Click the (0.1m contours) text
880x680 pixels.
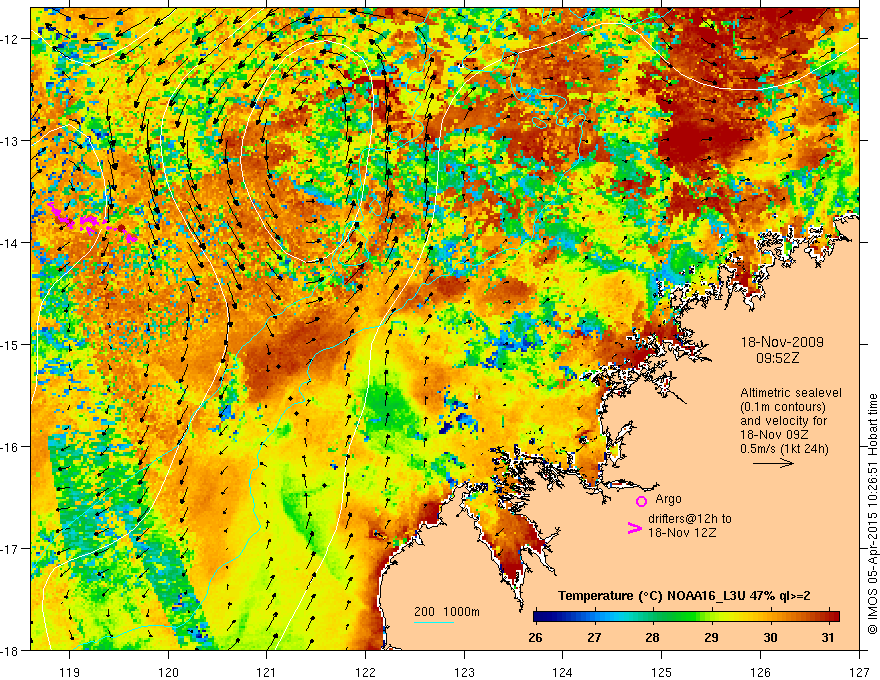point(783,407)
